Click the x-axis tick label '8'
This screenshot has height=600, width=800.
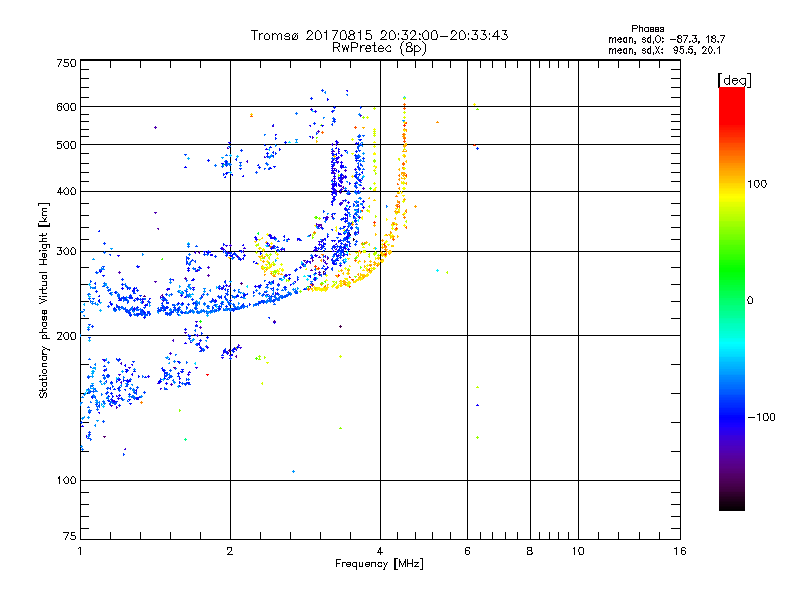(530, 551)
